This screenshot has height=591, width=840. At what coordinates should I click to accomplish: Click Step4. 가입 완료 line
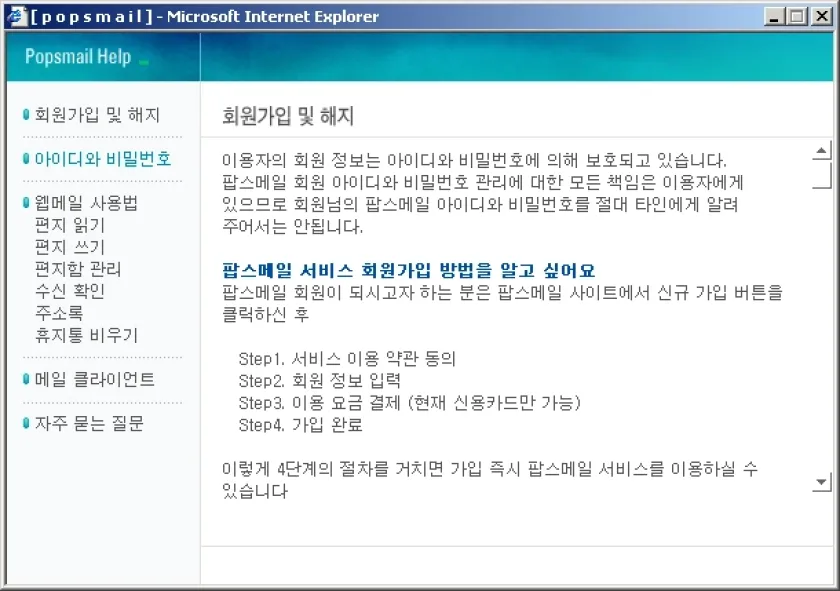click(x=301, y=425)
